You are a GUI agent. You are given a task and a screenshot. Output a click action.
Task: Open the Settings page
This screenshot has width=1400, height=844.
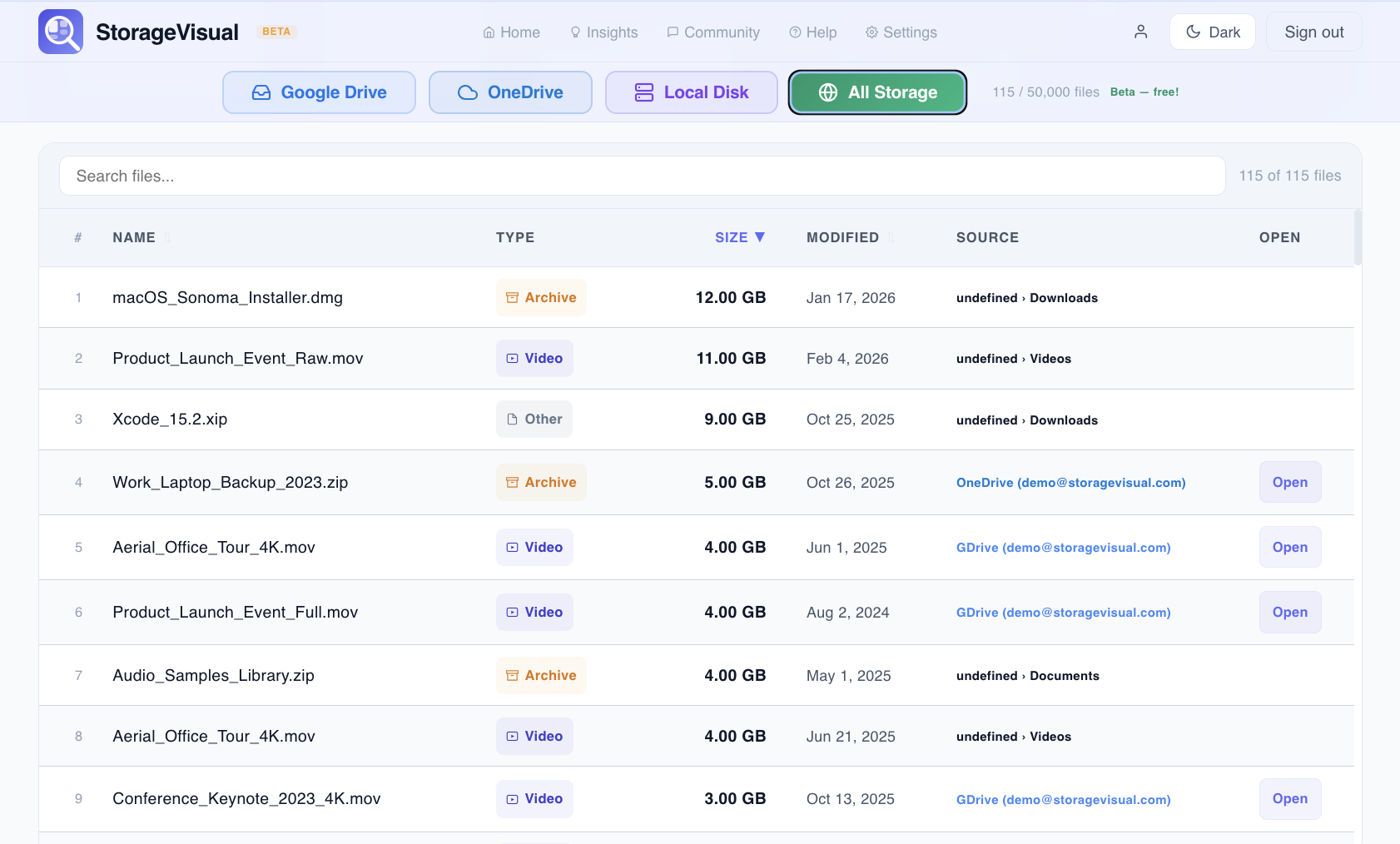[x=901, y=32]
